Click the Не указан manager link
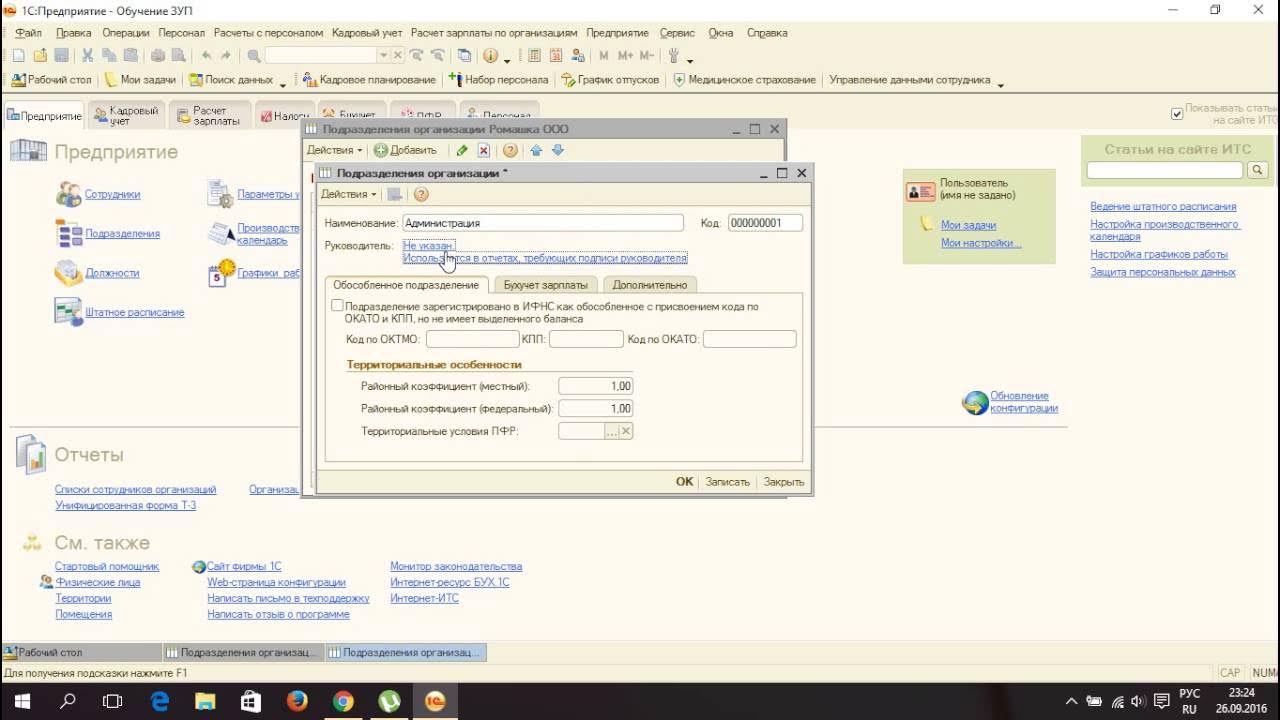 (428, 245)
